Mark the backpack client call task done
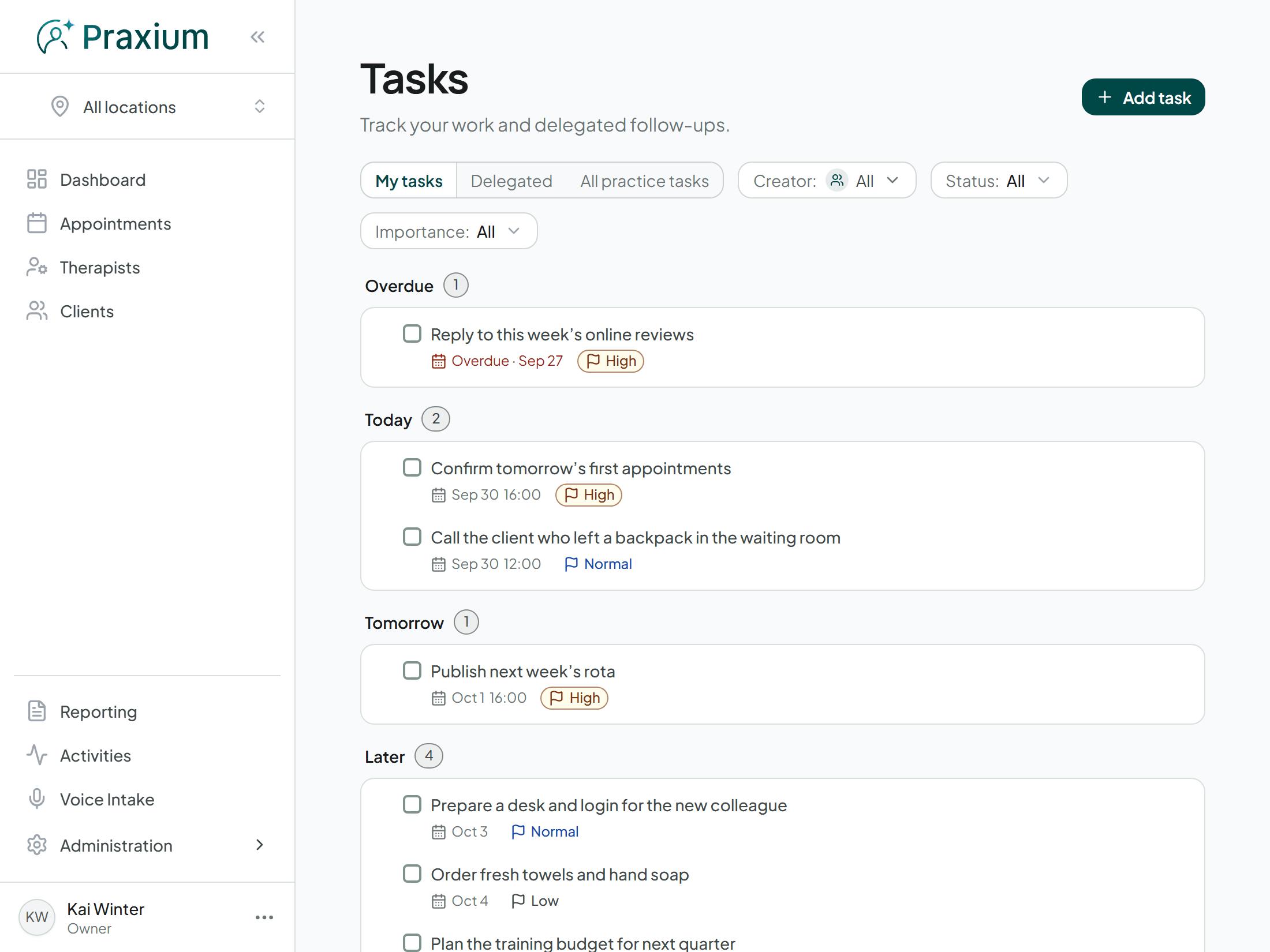Screen dimensions: 1270x952 pos(412,537)
